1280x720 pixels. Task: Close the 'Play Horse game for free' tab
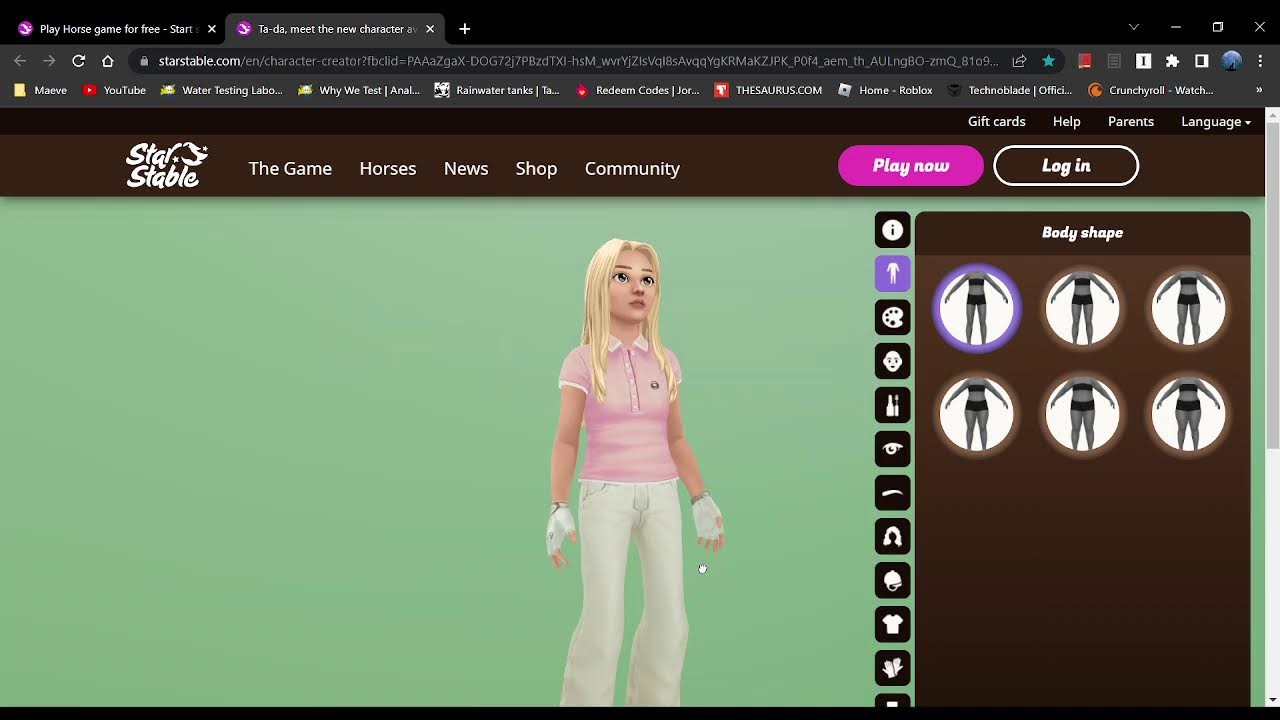[211, 29]
